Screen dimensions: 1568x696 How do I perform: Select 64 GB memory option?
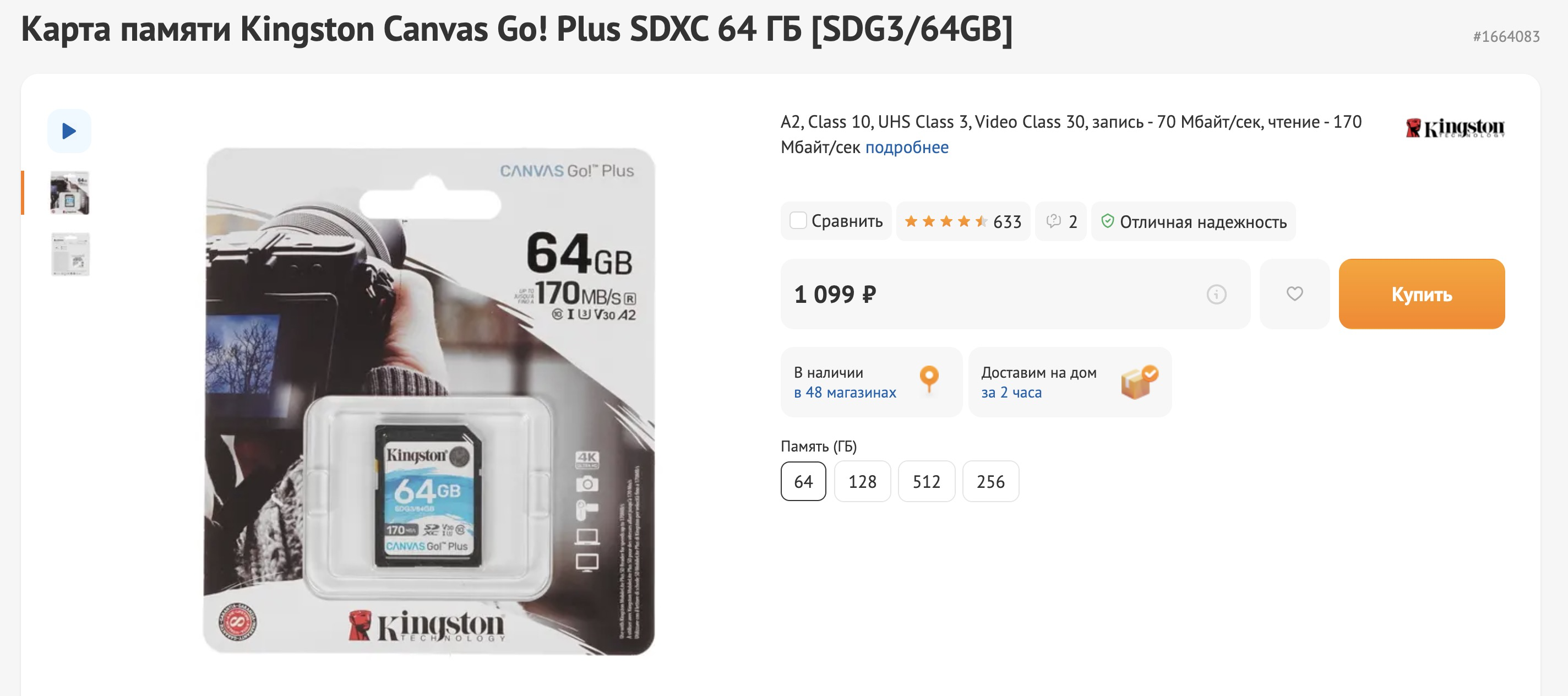coord(803,482)
